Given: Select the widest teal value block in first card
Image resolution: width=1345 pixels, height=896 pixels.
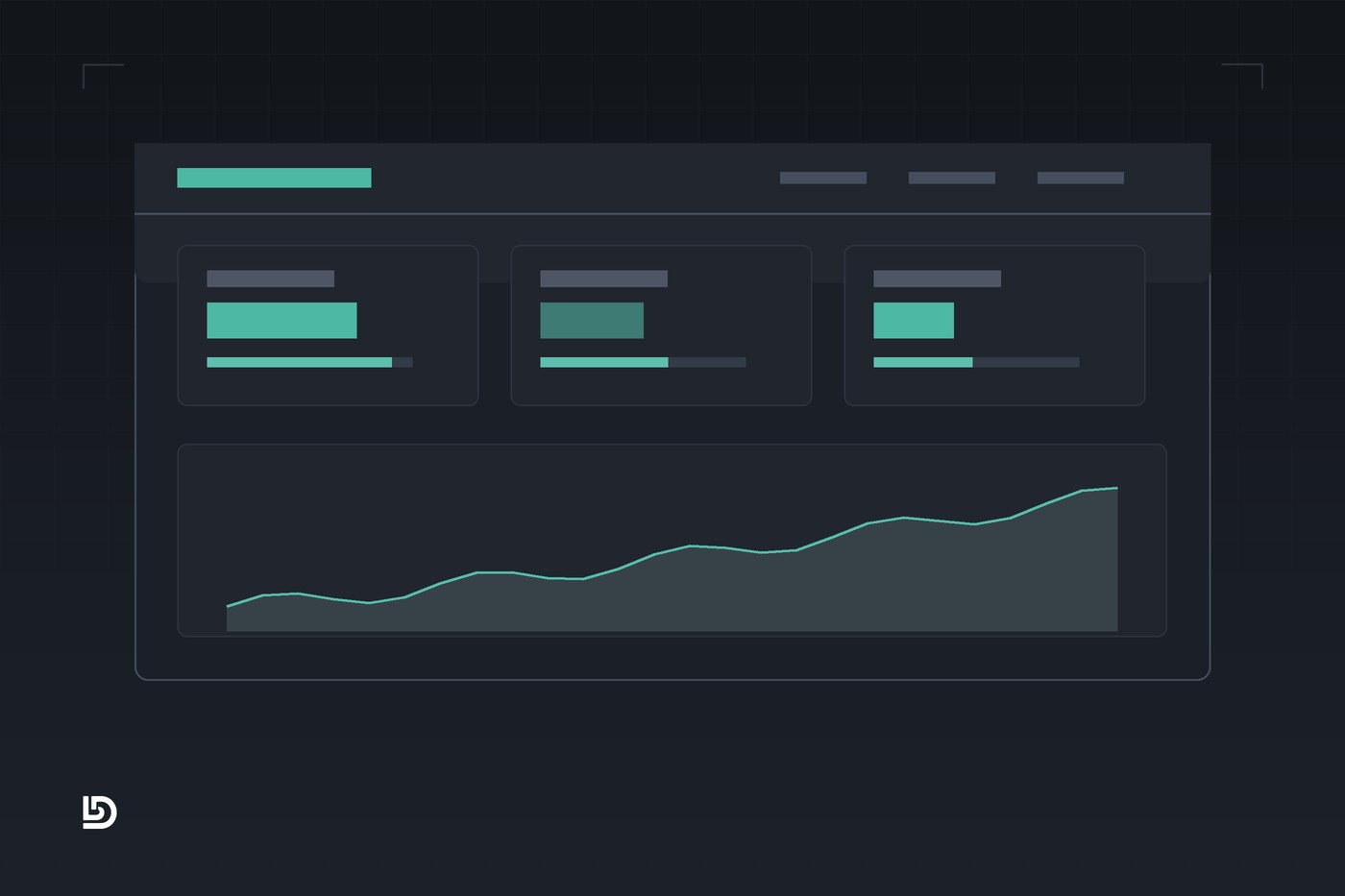Looking at the screenshot, I should [281, 321].
